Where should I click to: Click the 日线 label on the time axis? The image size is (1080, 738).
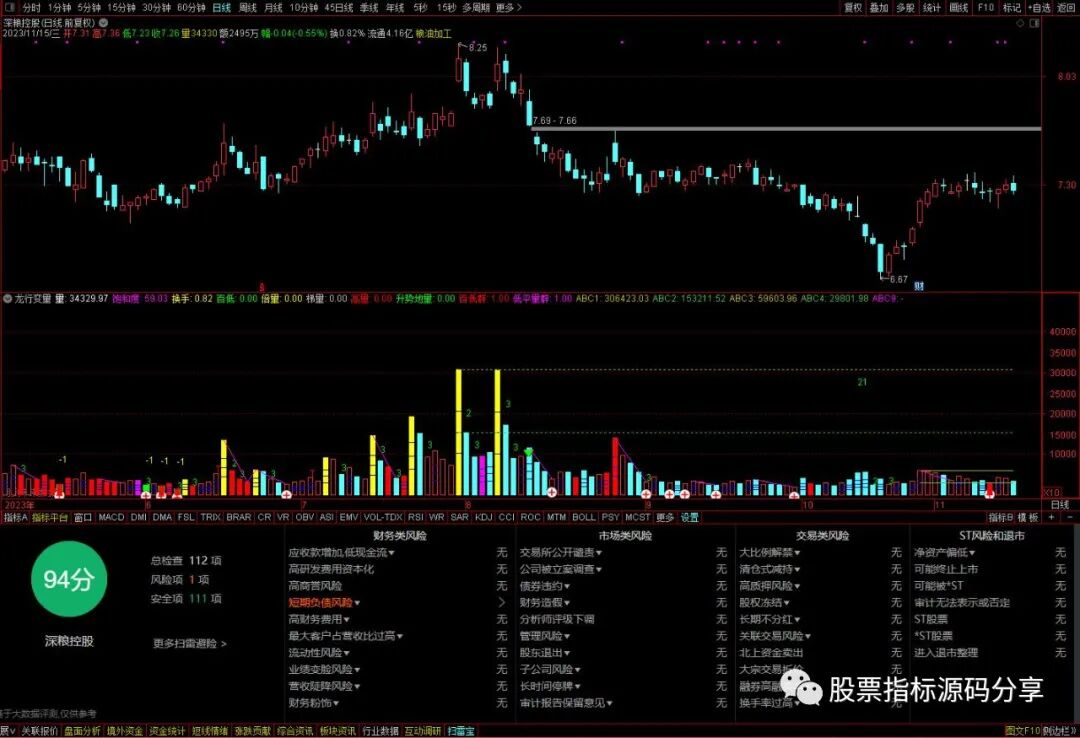click(x=1059, y=504)
